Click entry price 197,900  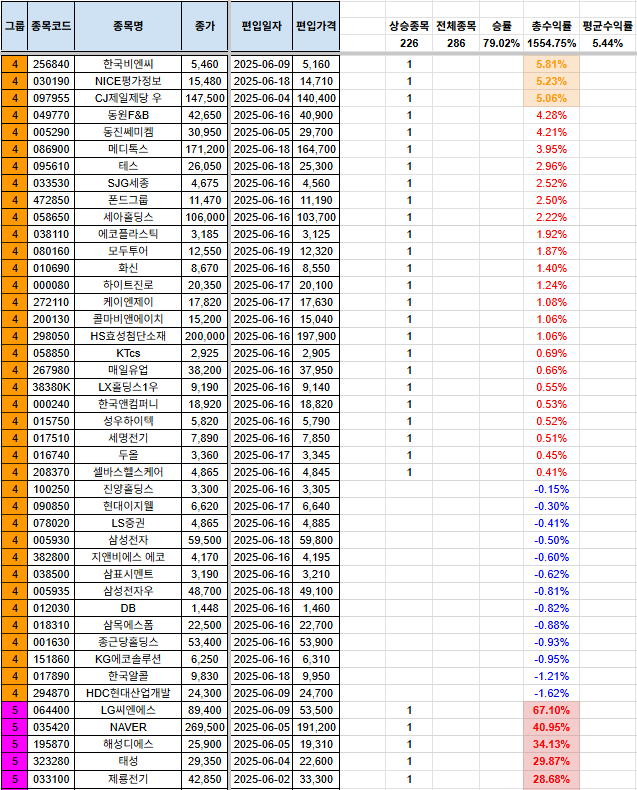tap(316, 336)
